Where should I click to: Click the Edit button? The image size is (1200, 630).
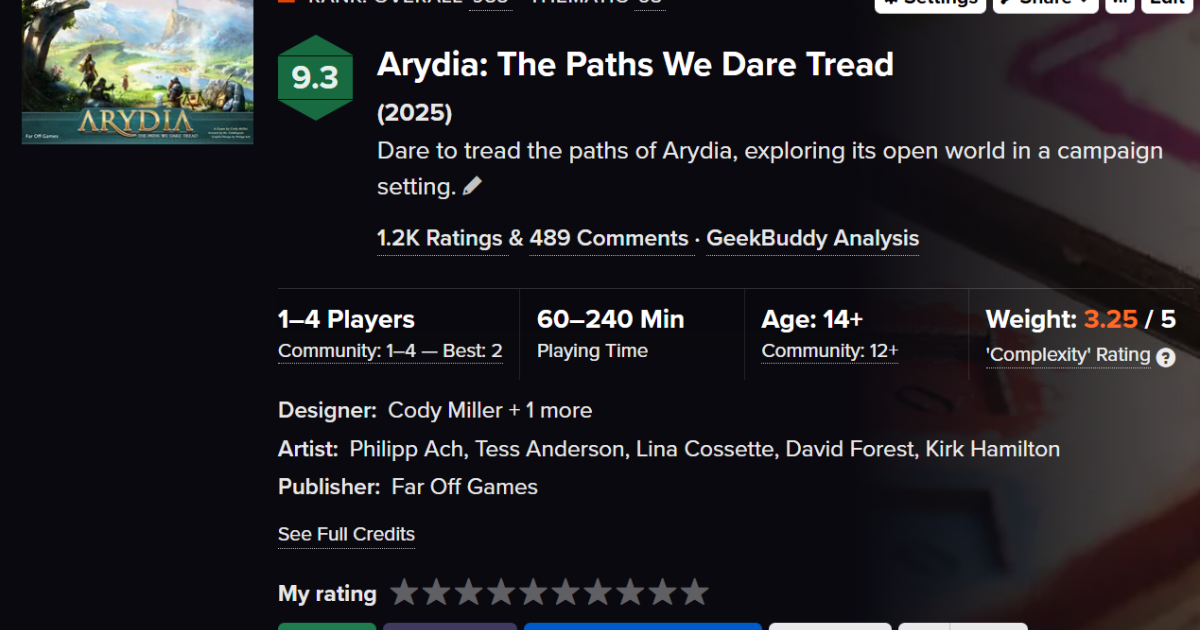pyautogui.click(x=1166, y=3)
